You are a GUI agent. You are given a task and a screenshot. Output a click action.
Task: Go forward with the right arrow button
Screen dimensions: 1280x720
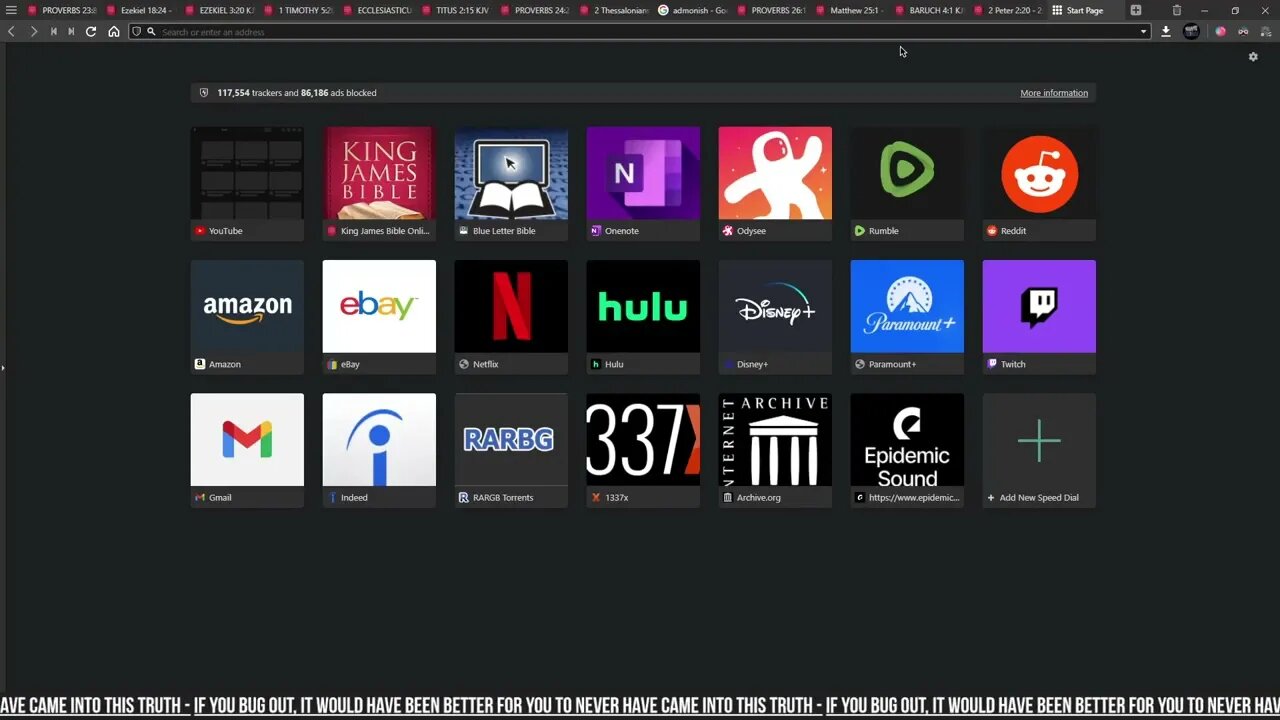pyautogui.click(x=33, y=31)
